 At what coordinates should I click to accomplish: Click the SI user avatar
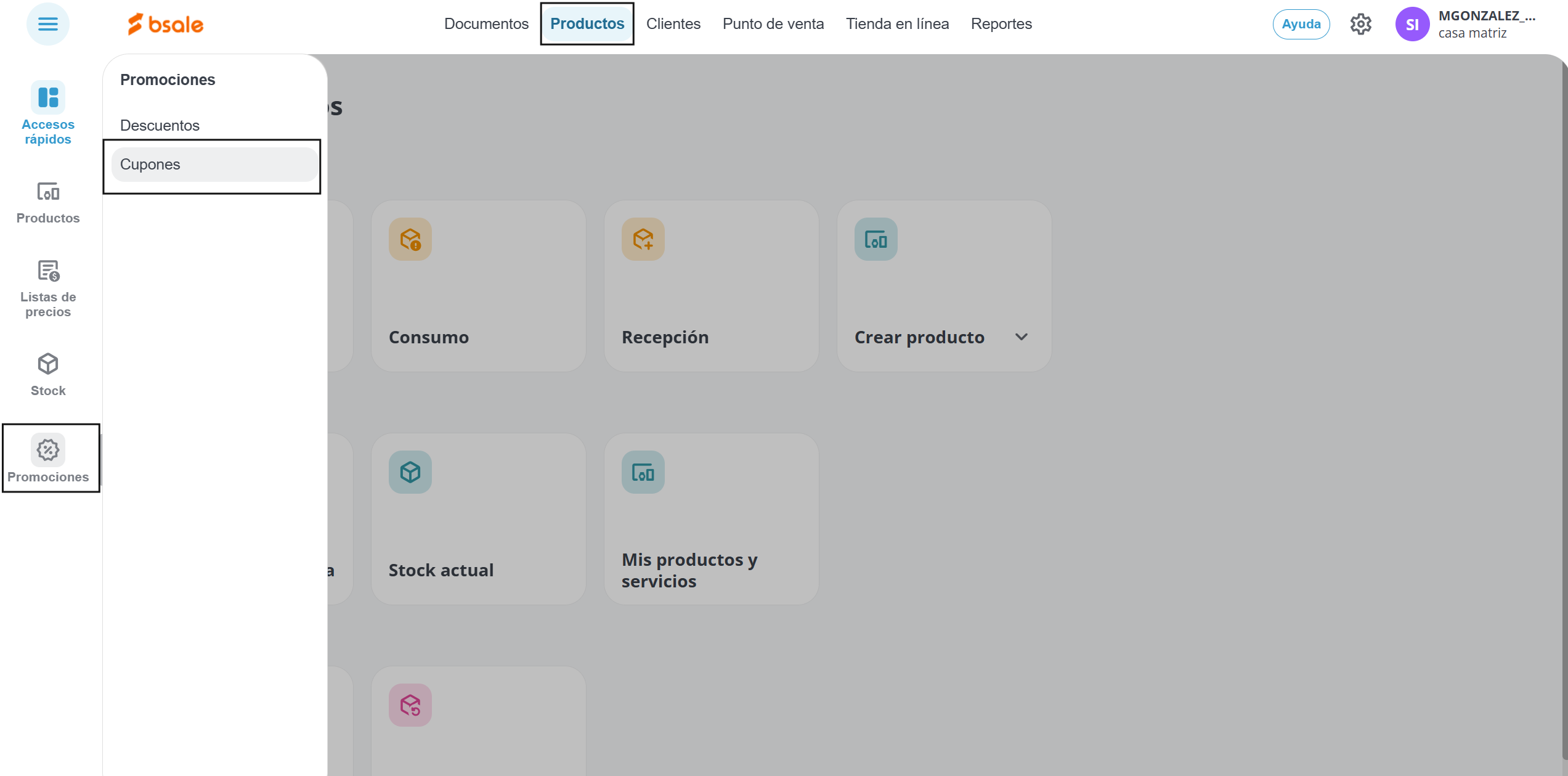[1412, 24]
